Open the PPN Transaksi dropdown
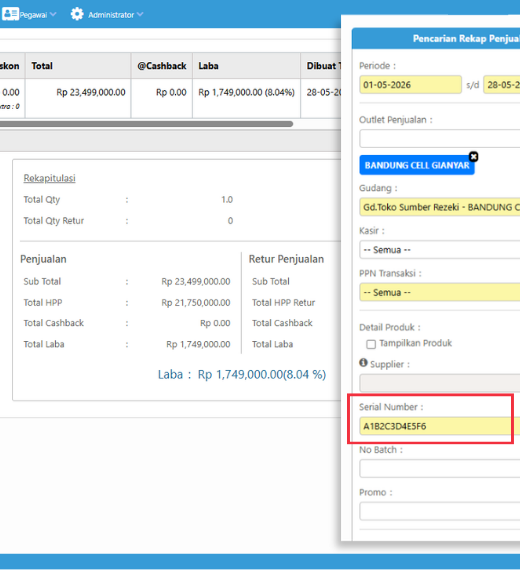This screenshot has width=520, height=570. tap(440, 292)
